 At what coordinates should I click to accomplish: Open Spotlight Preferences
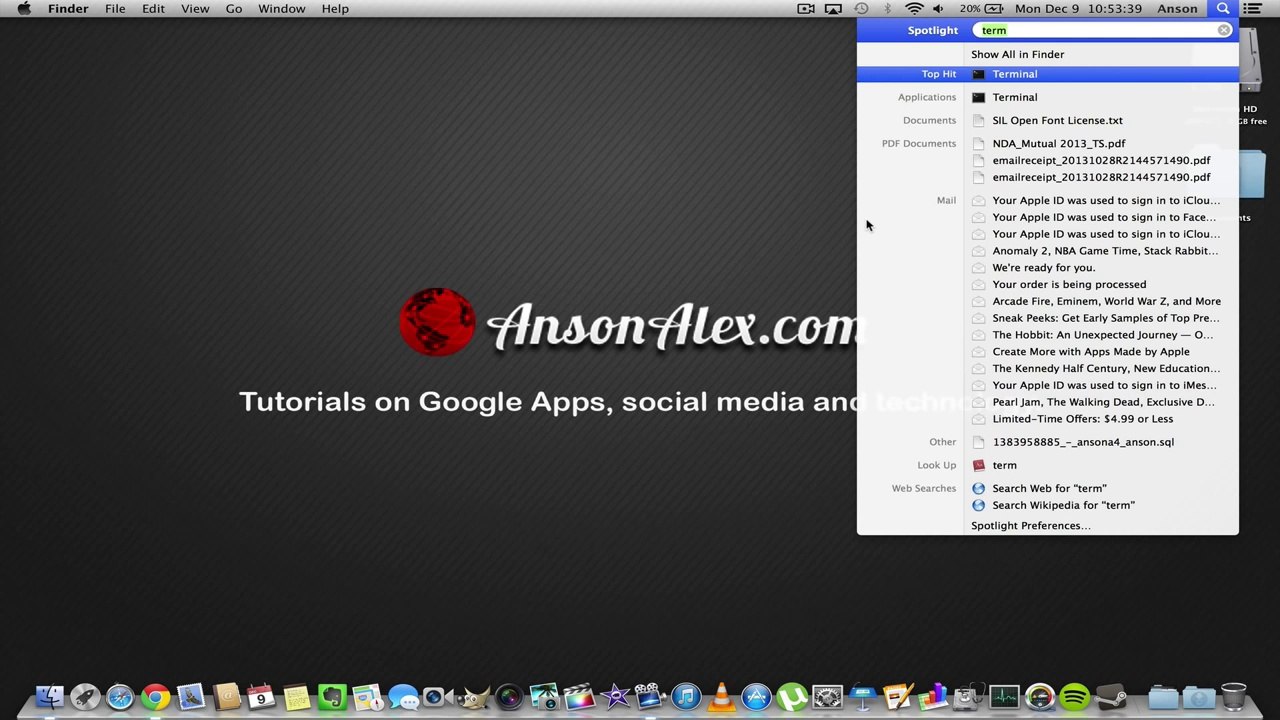click(1030, 526)
